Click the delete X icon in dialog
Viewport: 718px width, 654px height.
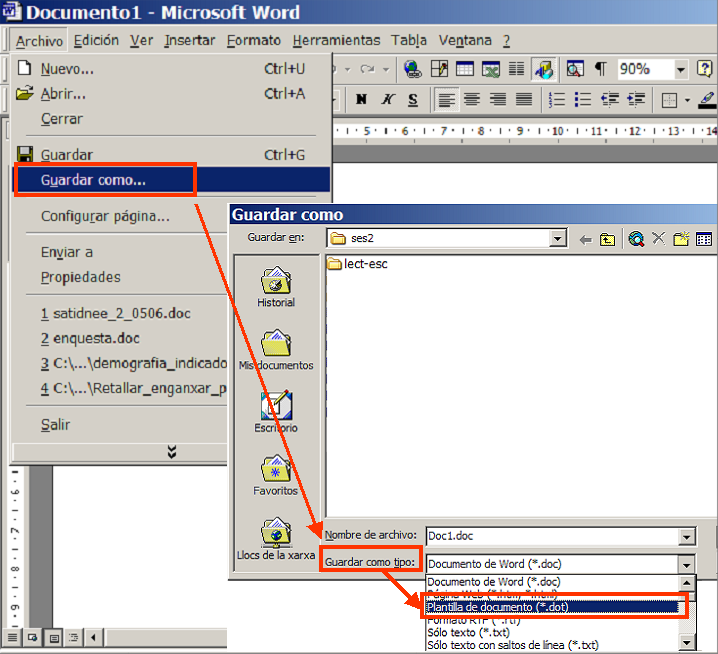pyautogui.click(x=658, y=239)
